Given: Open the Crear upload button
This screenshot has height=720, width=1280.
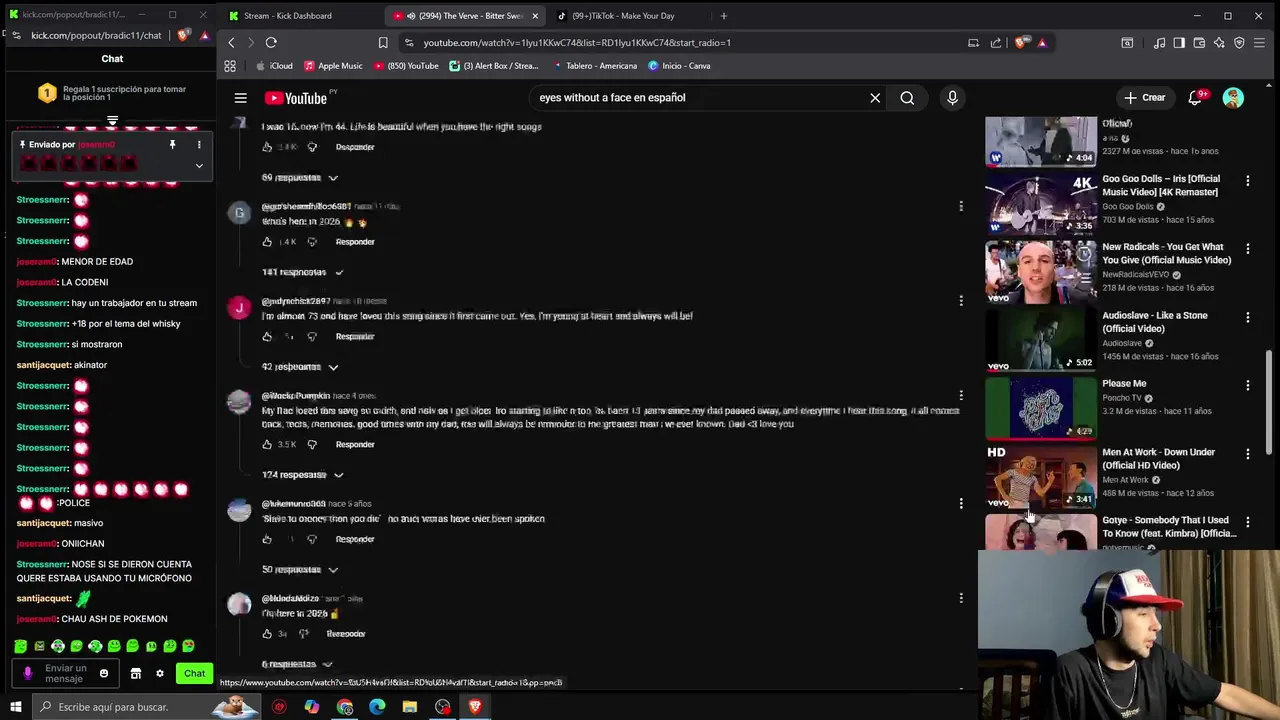Looking at the screenshot, I should (1144, 98).
